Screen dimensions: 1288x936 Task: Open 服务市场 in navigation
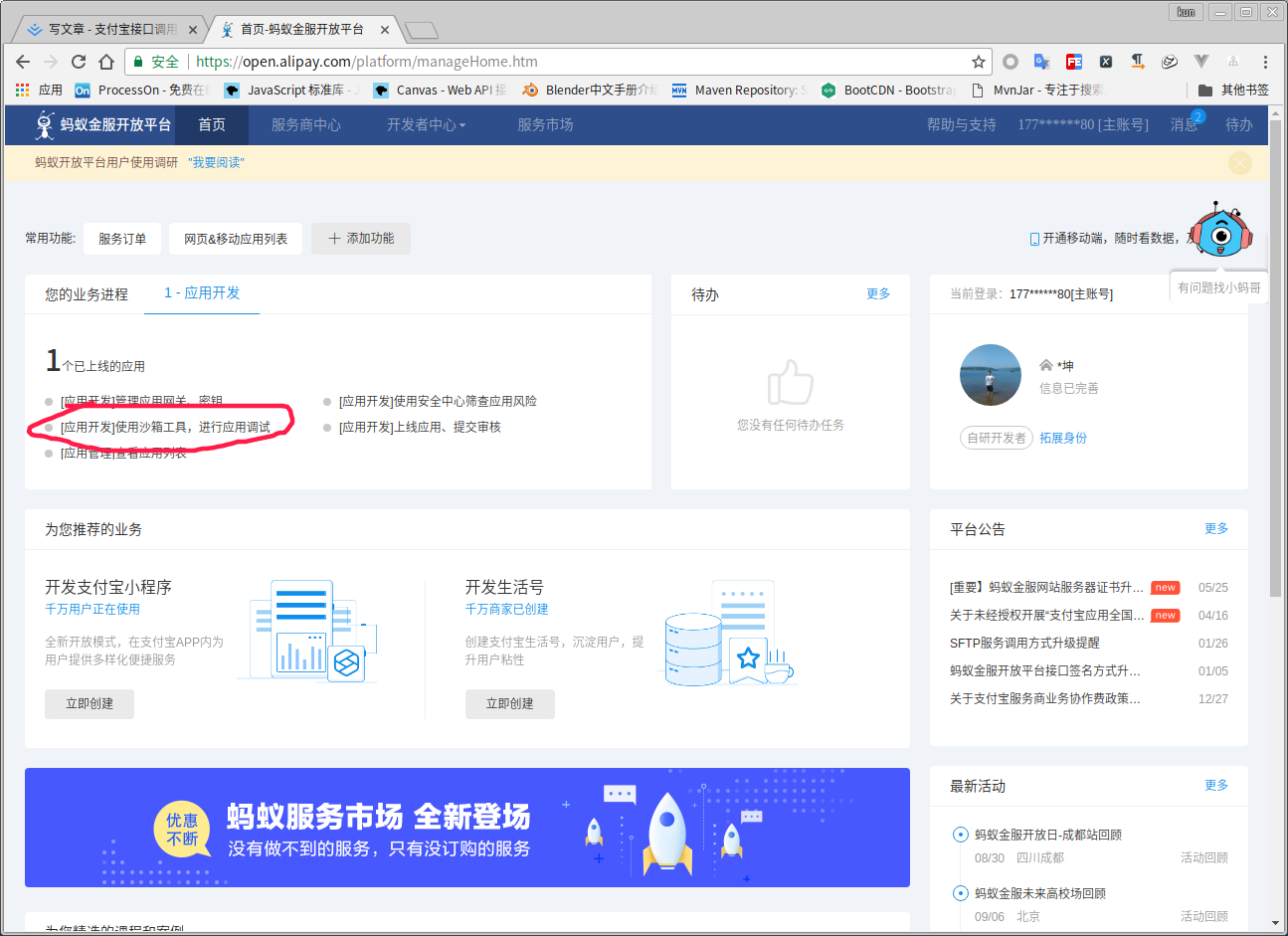[545, 124]
